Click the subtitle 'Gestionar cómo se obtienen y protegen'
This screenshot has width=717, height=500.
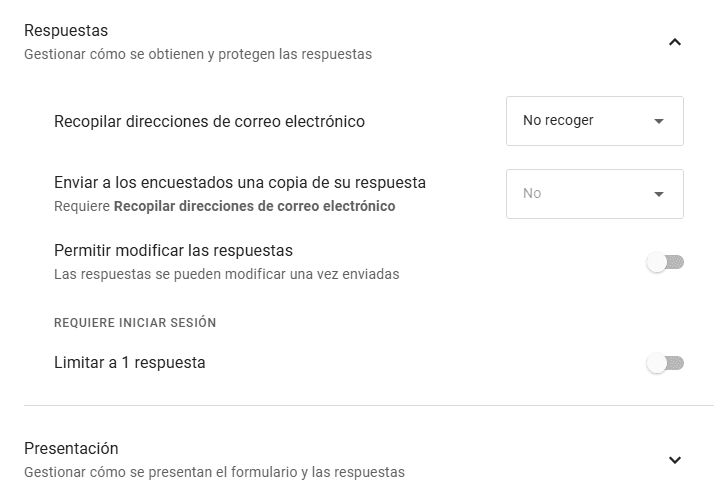[x=198, y=54]
